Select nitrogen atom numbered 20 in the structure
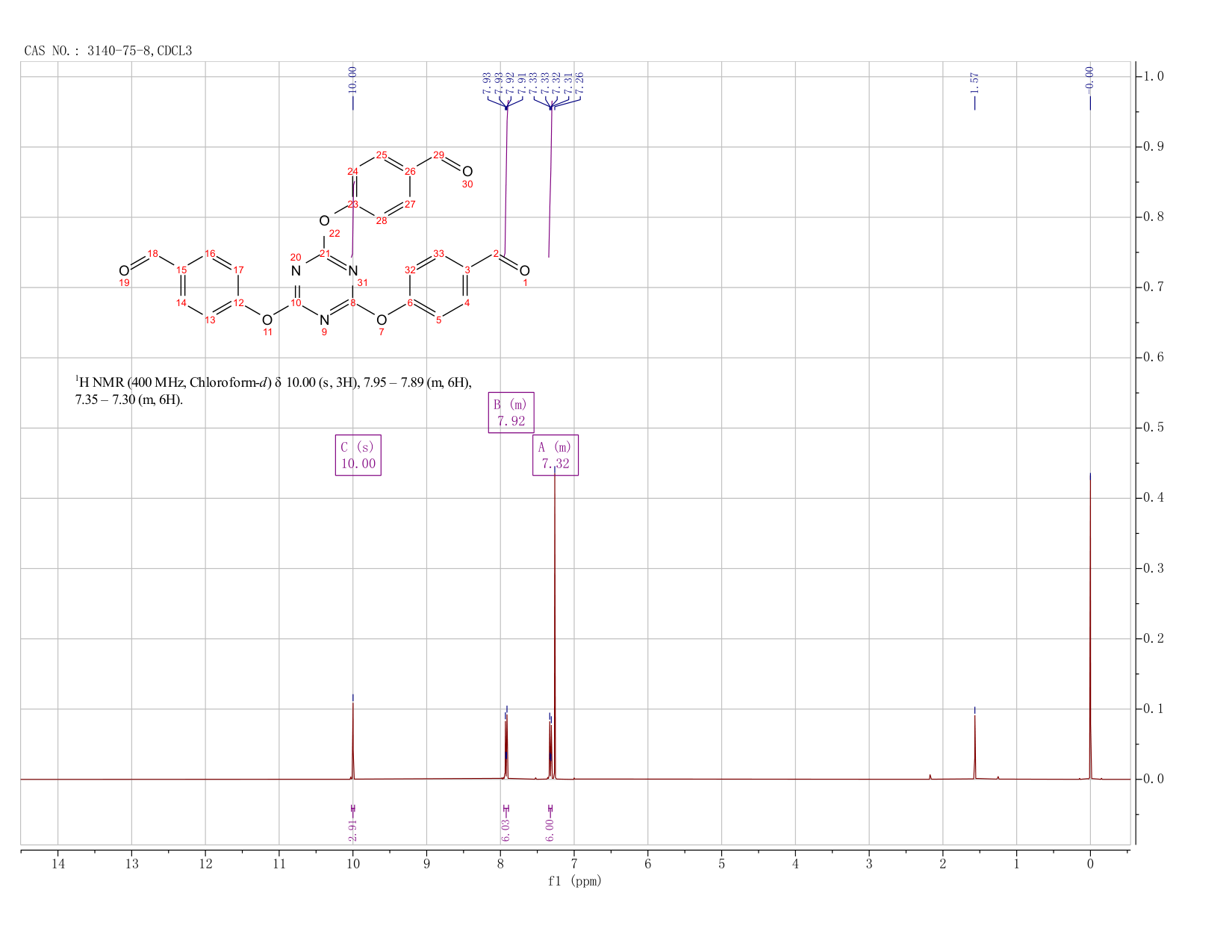The height and width of the screenshot is (952, 1232). pyautogui.click(x=296, y=270)
